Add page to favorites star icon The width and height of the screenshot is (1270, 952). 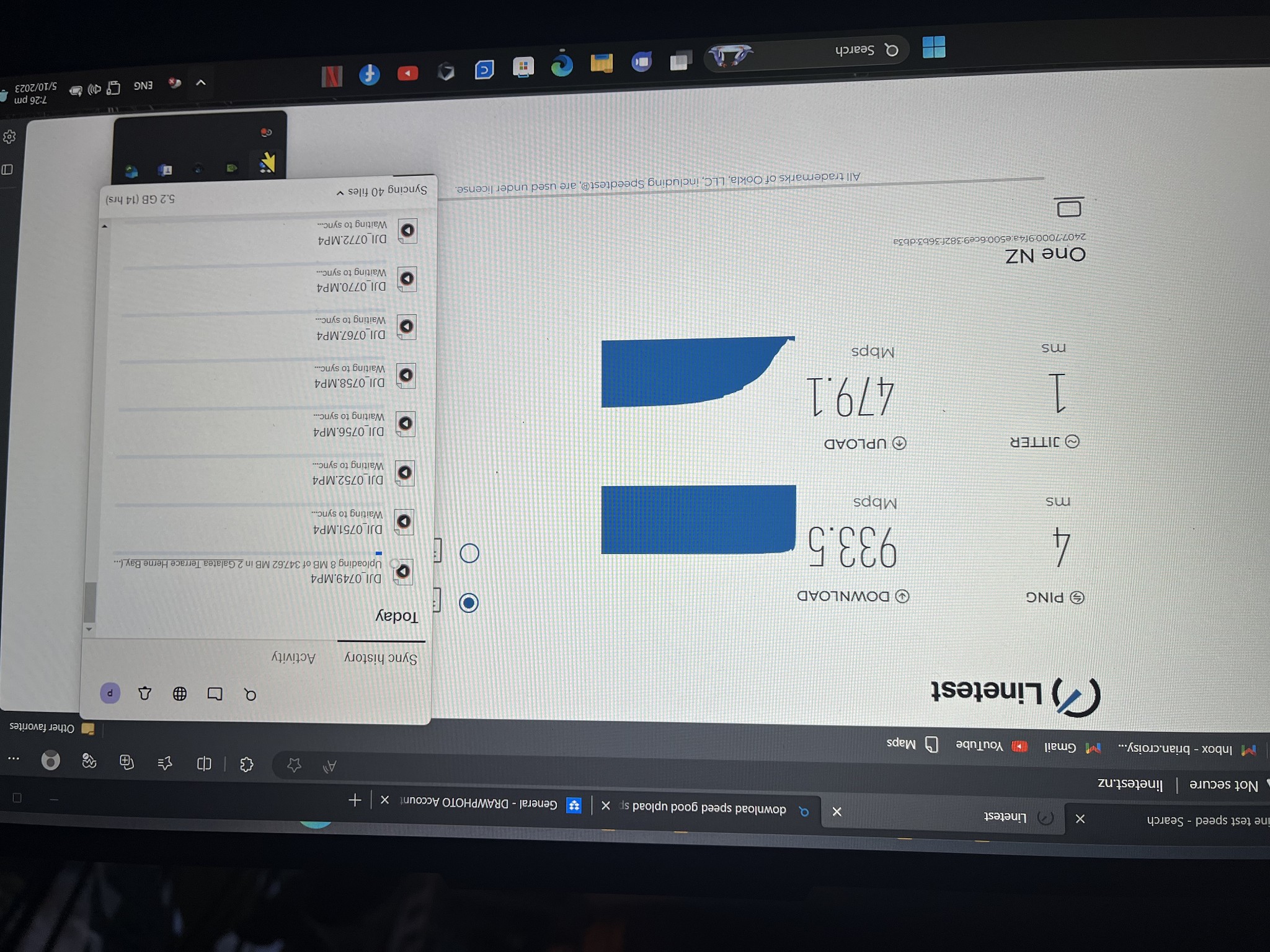[x=294, y=765]
